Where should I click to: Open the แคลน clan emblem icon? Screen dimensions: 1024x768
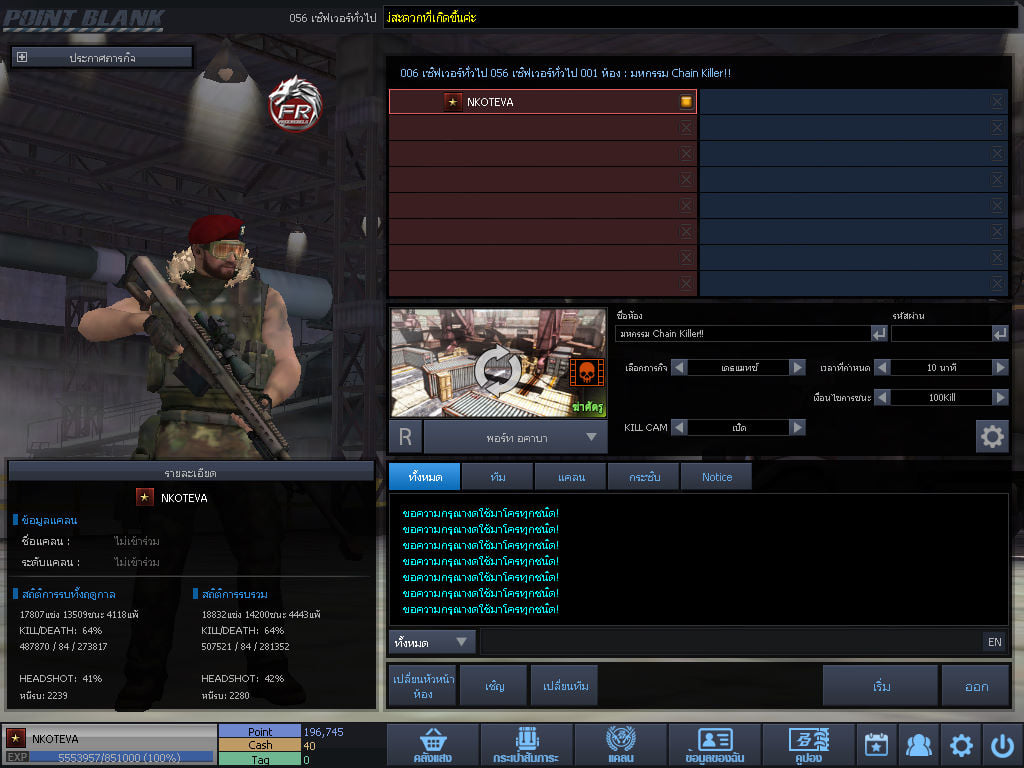pyautogui.click(x=620, y=745)
